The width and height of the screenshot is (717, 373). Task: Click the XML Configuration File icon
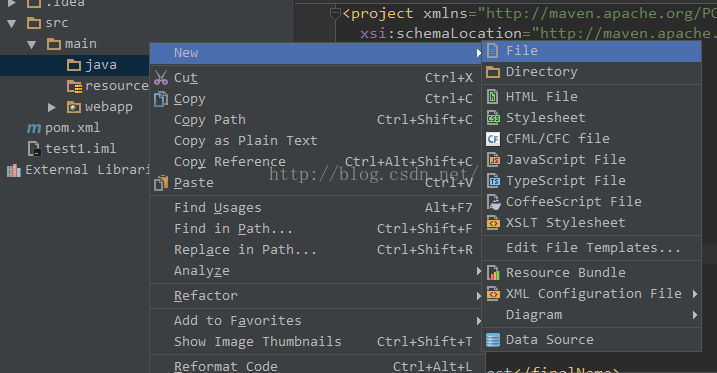493,294
